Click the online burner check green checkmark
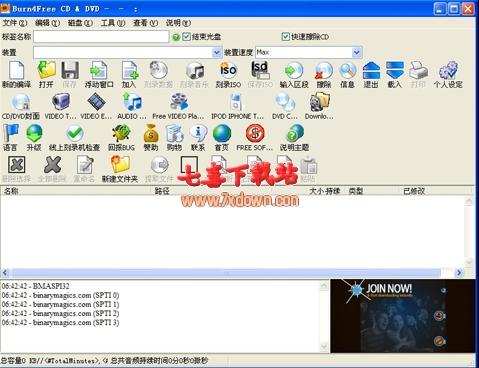 (x=75, y=133)
